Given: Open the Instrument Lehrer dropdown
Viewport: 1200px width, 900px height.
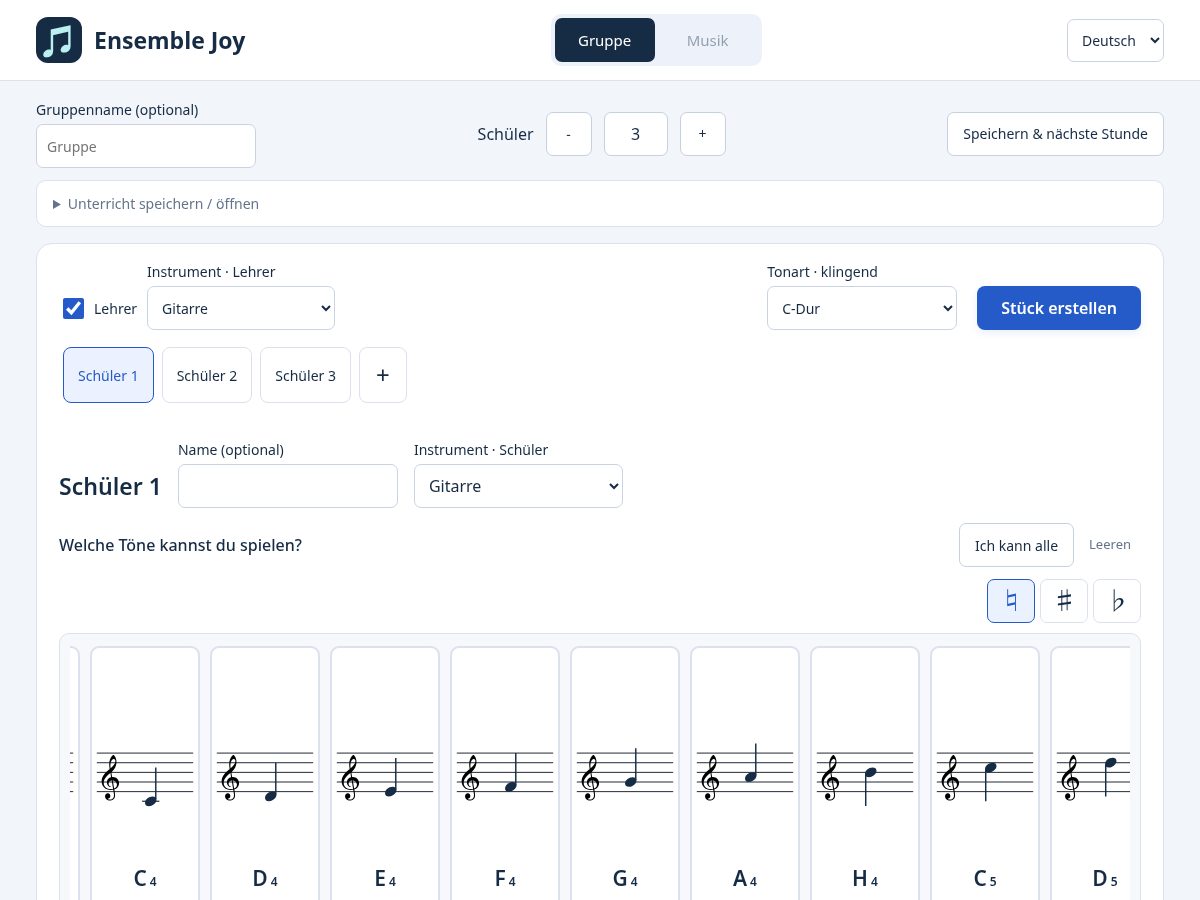Looking at the screenshot, I should [241, 308].
